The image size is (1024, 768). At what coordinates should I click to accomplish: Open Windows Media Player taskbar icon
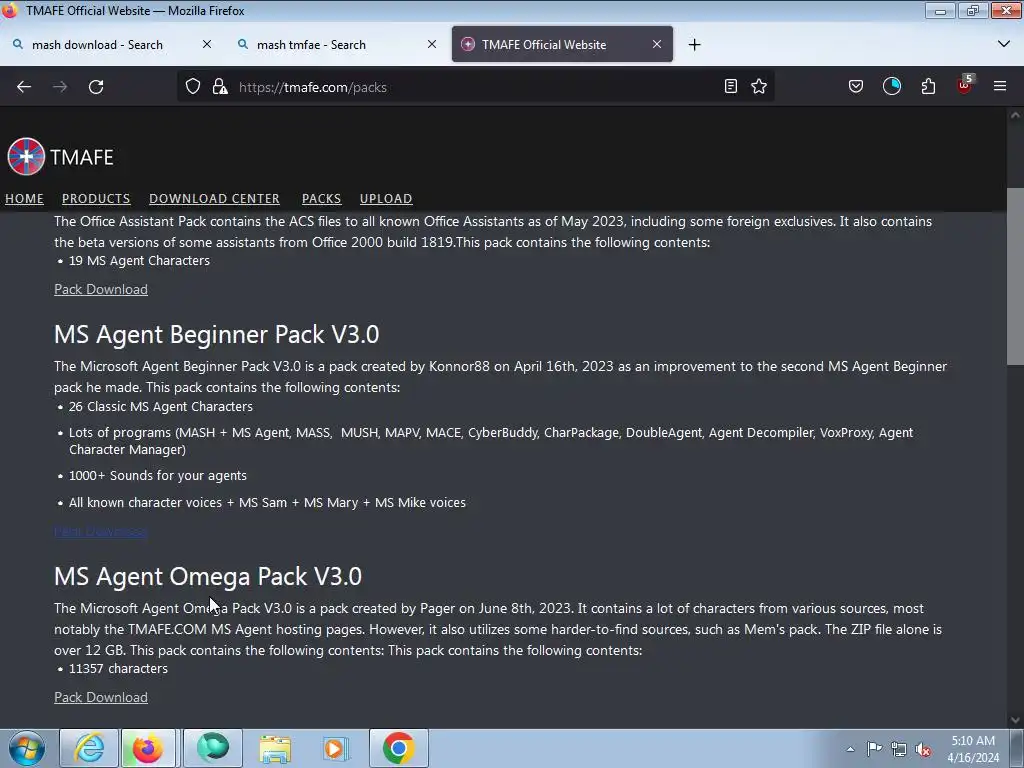[x=336, y=748]
